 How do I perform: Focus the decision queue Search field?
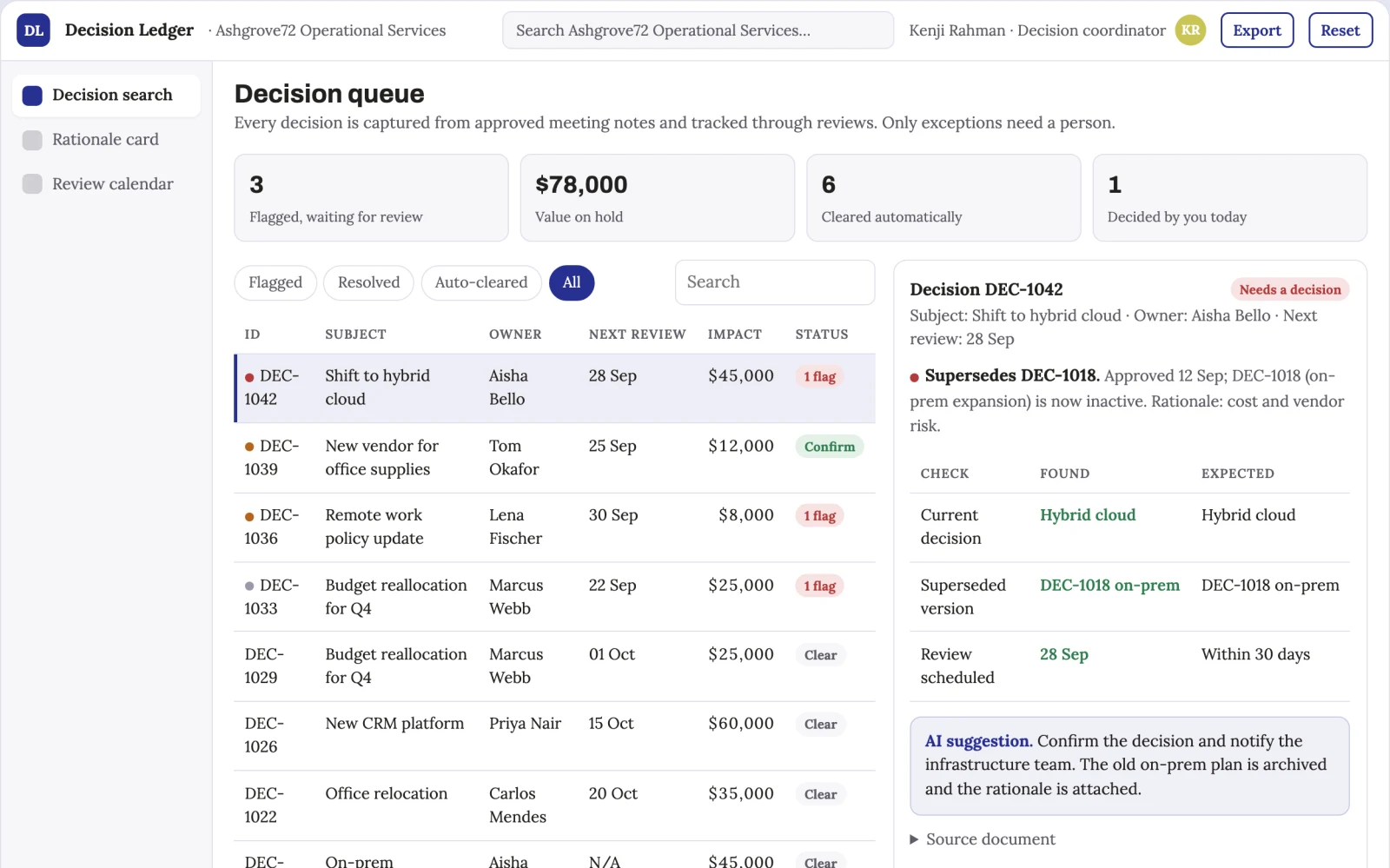[775, 282]
